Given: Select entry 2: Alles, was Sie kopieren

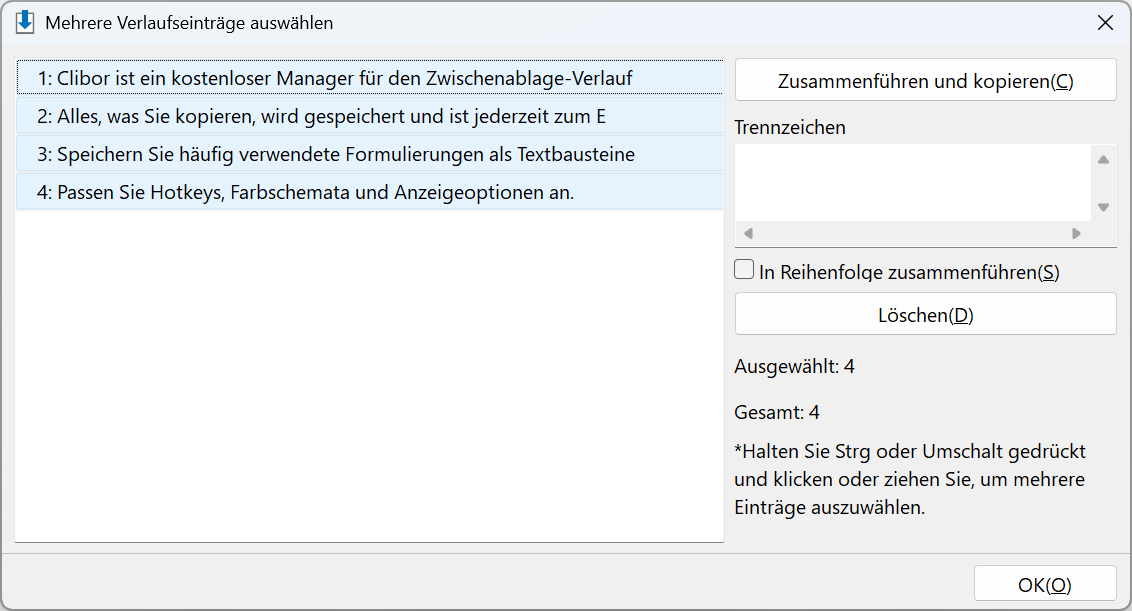Looking at the screenshot, I should click(370, 116).
